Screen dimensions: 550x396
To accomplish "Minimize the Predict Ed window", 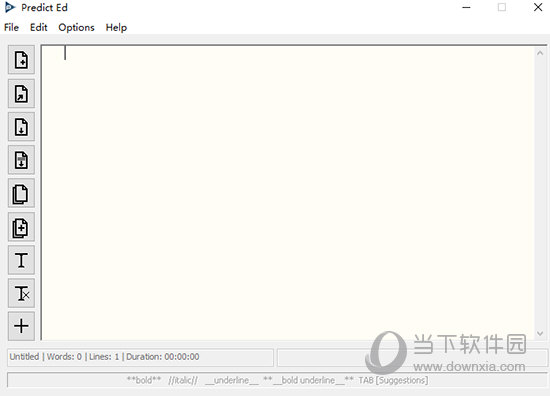I will [x=466, y=7].
